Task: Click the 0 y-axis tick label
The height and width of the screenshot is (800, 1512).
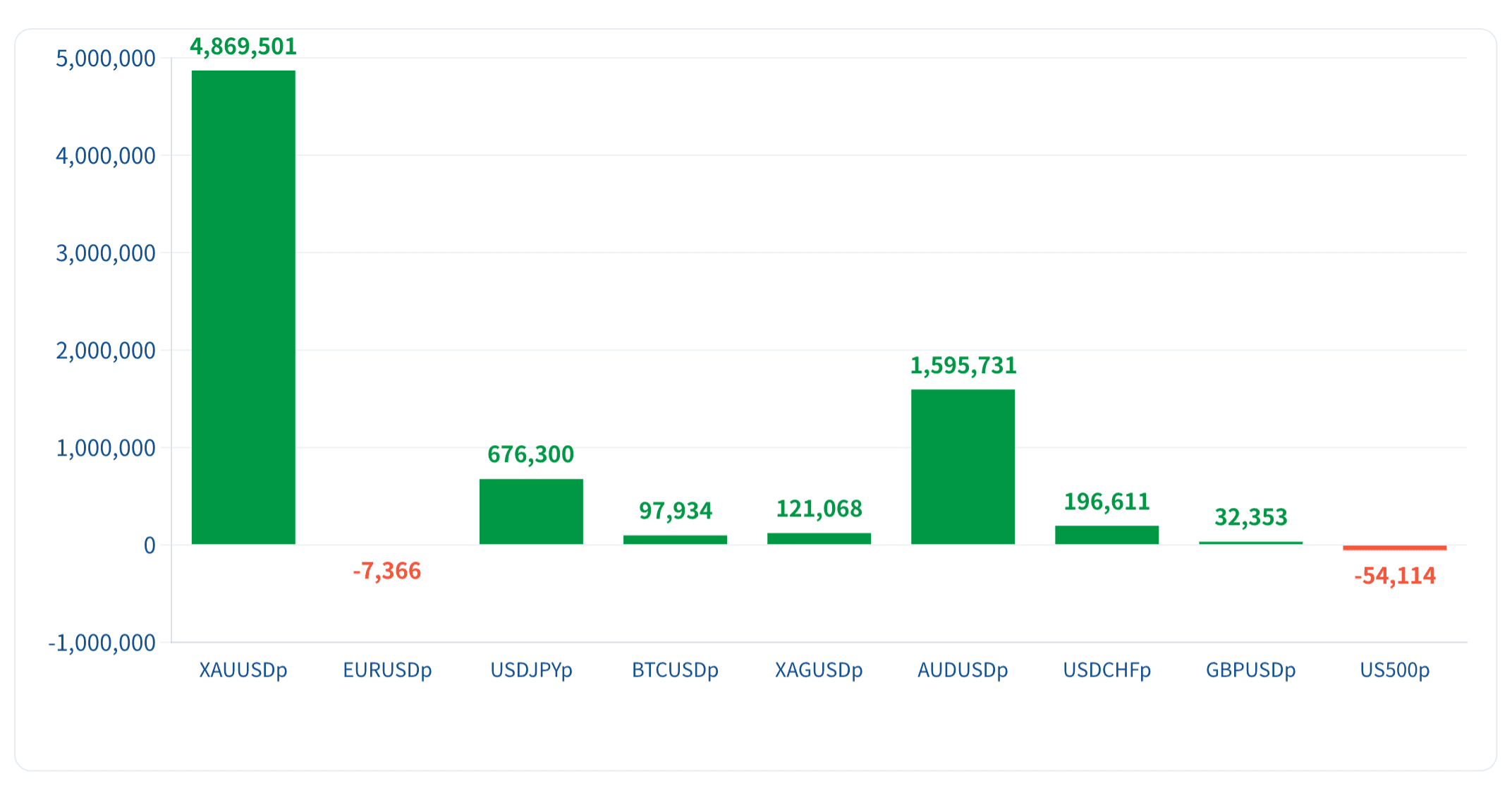Action: coord(150,545)
